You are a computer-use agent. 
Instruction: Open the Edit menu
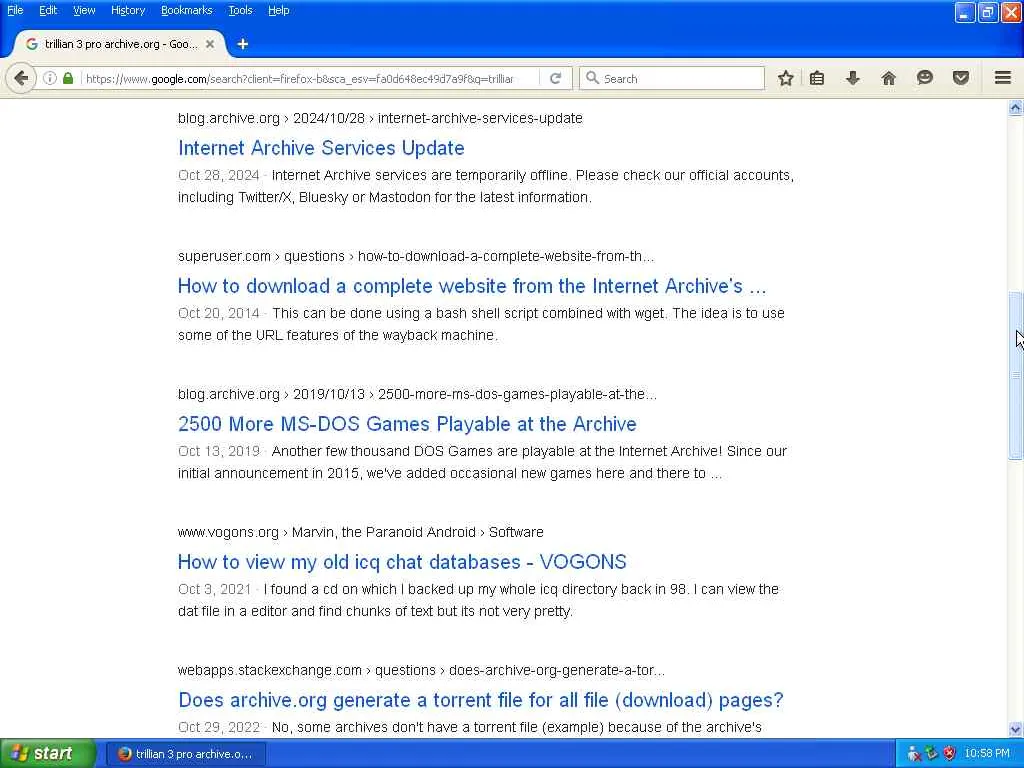tap(48, 10)
